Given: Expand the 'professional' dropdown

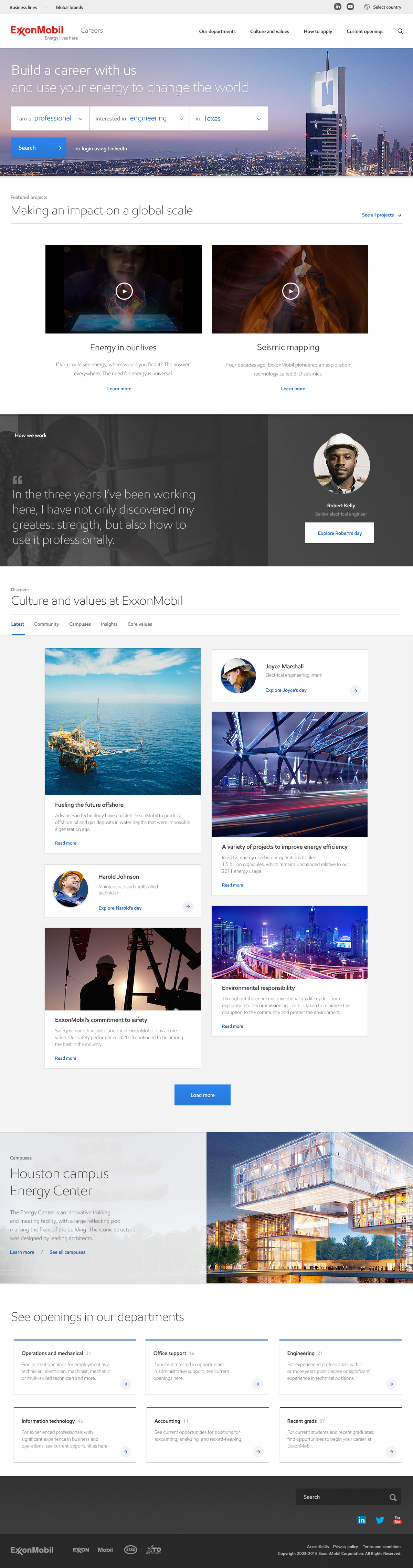Looking at the screenshot, I should point(51,119).
